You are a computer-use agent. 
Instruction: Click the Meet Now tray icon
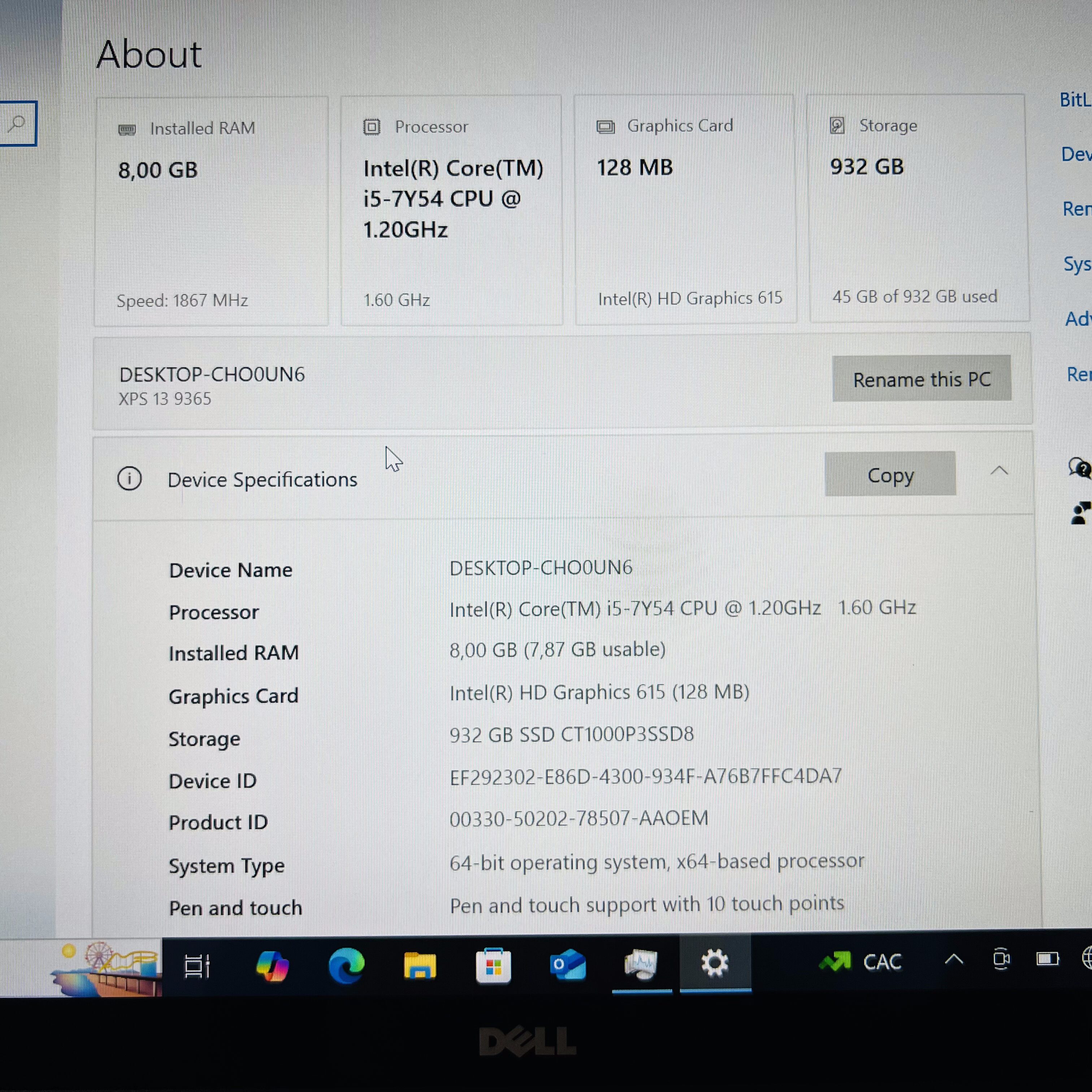click(1001, 959)
